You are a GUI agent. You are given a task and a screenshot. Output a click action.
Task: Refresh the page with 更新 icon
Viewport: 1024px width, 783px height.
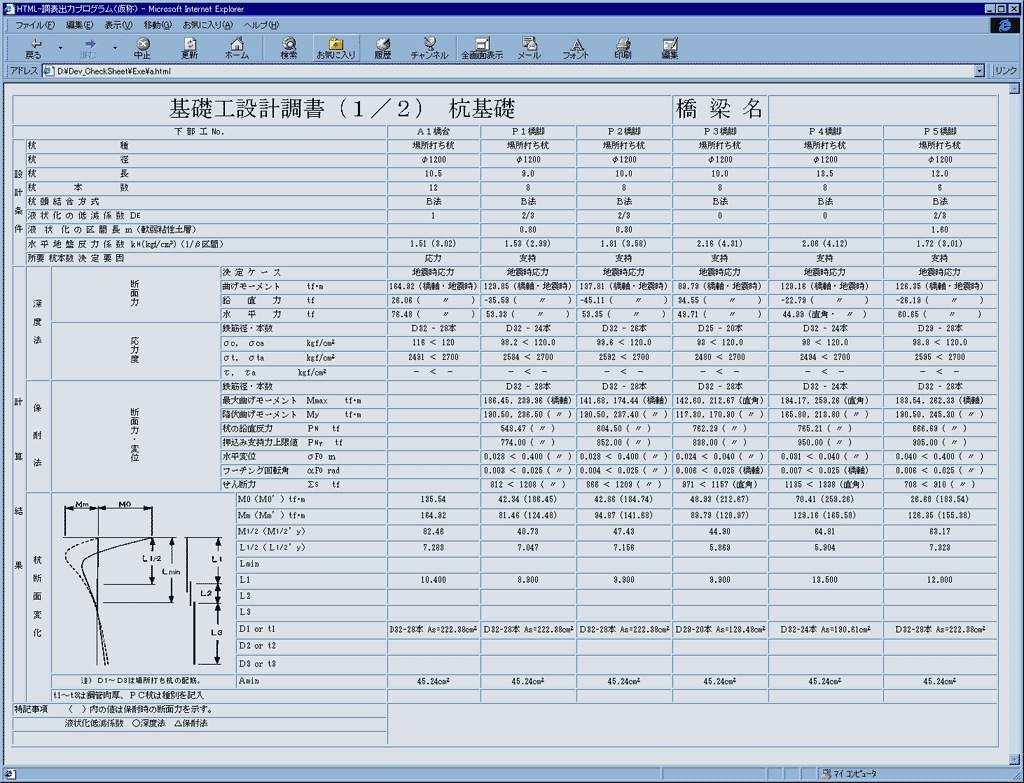pyautogui.click(x=189, y=48)
